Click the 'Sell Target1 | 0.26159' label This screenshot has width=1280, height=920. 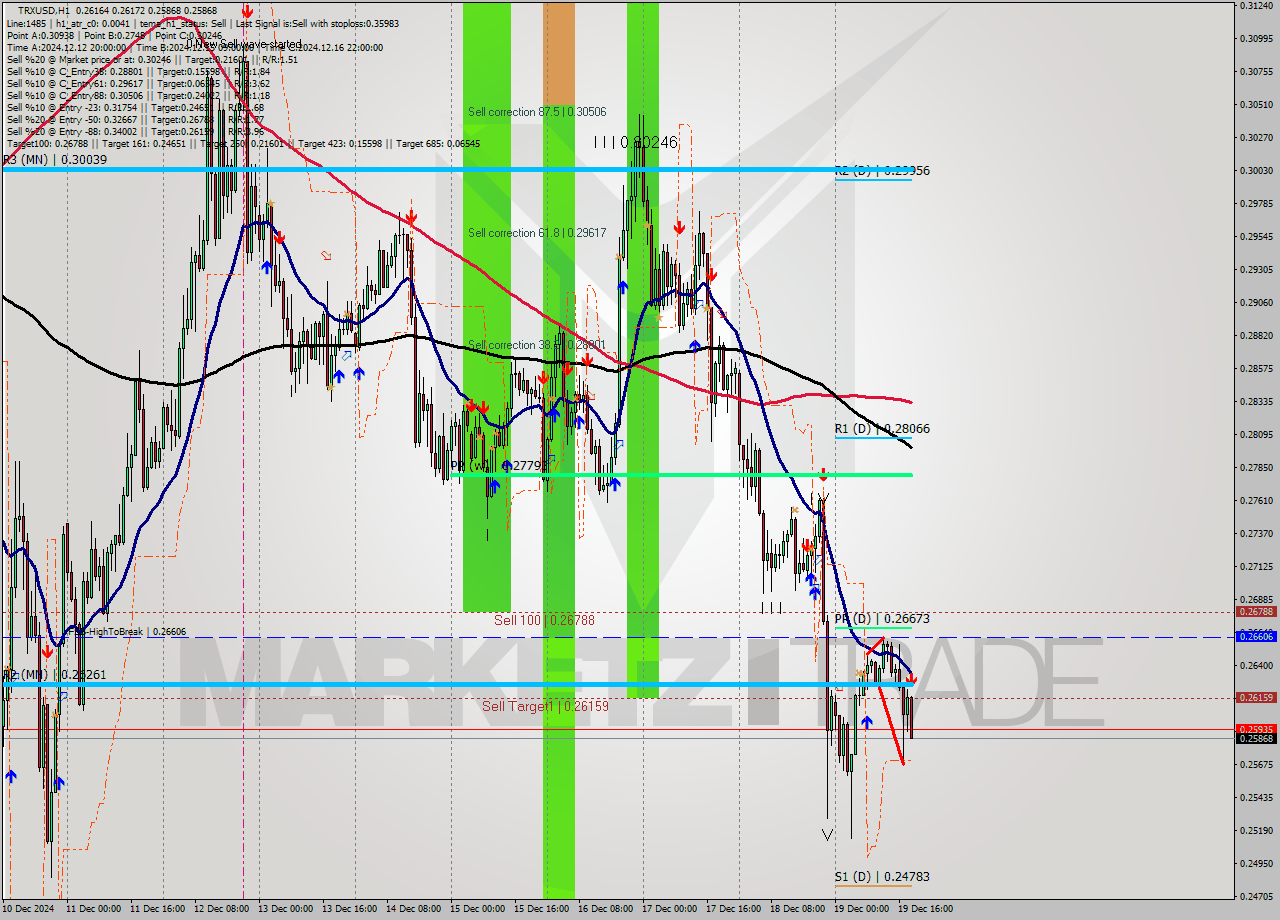click(x=545, y=706)
